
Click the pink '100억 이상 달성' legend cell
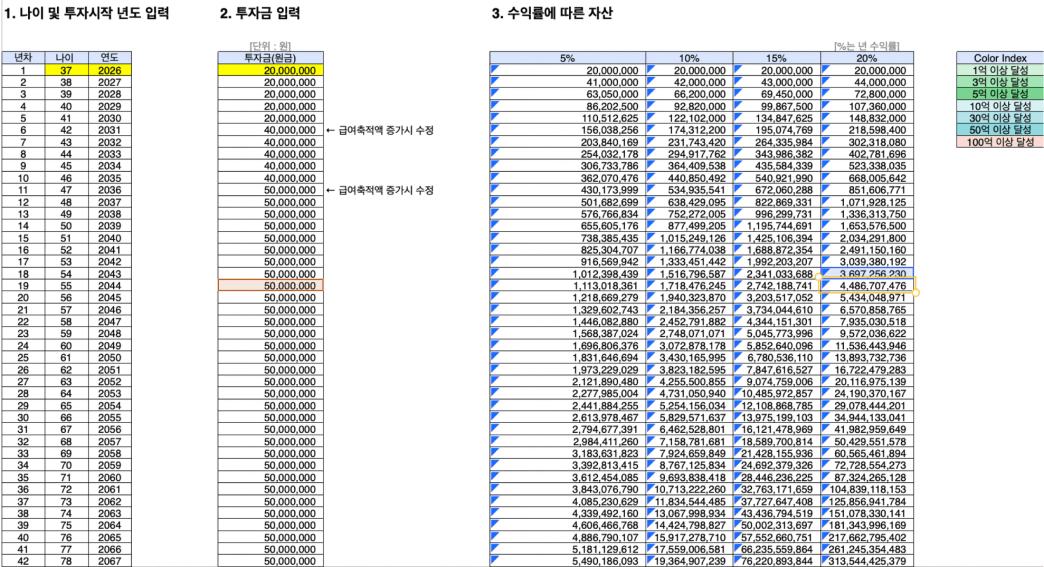[x=999, y=142]
